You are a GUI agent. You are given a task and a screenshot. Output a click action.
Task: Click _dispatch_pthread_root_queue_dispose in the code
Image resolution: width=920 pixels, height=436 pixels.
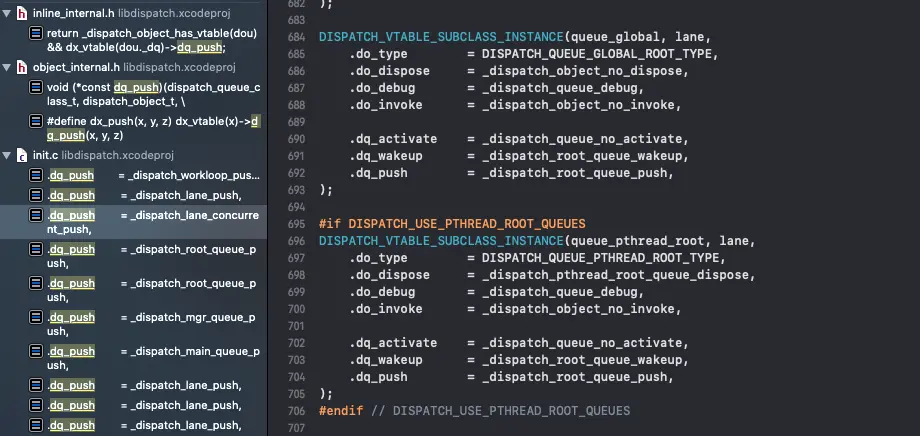[x=615, y=275]
